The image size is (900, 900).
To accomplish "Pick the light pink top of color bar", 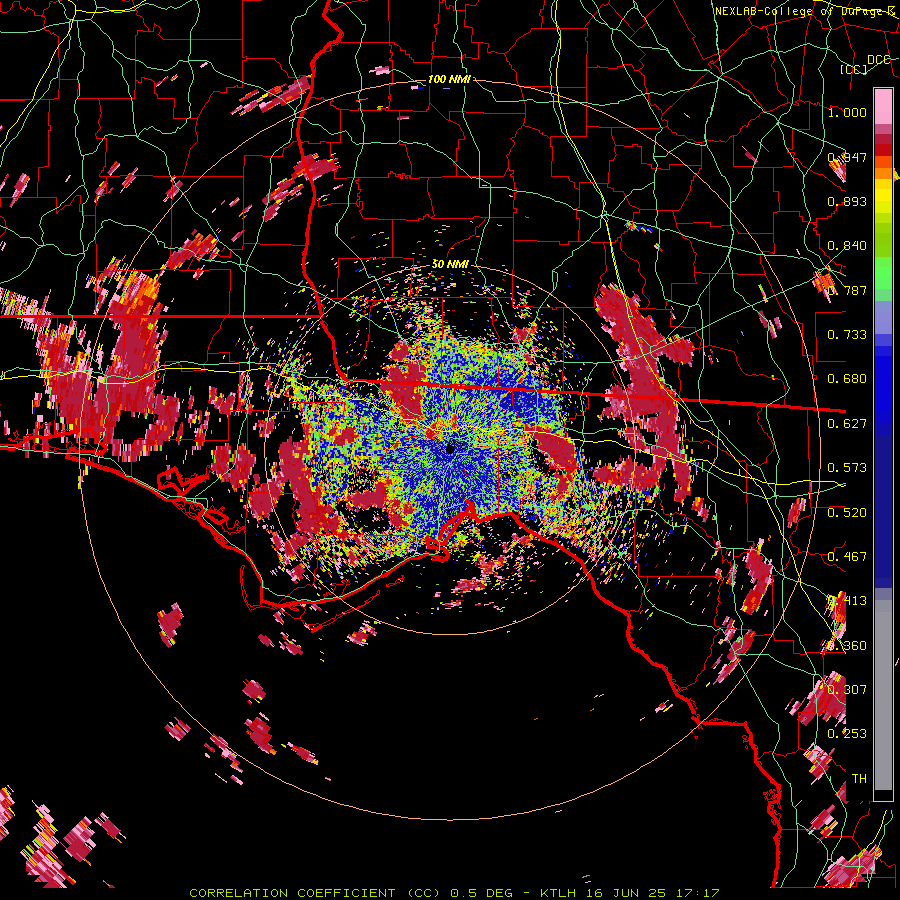I will [883, 106].
